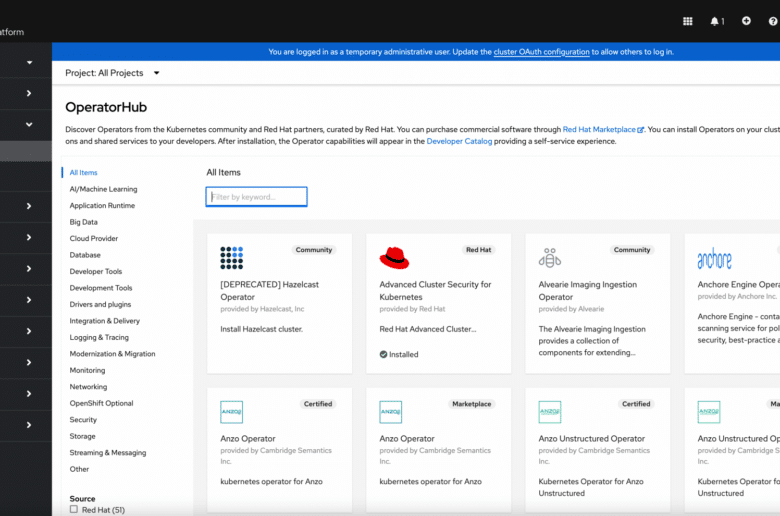Open the Certified Anzo Operator title

248,438
